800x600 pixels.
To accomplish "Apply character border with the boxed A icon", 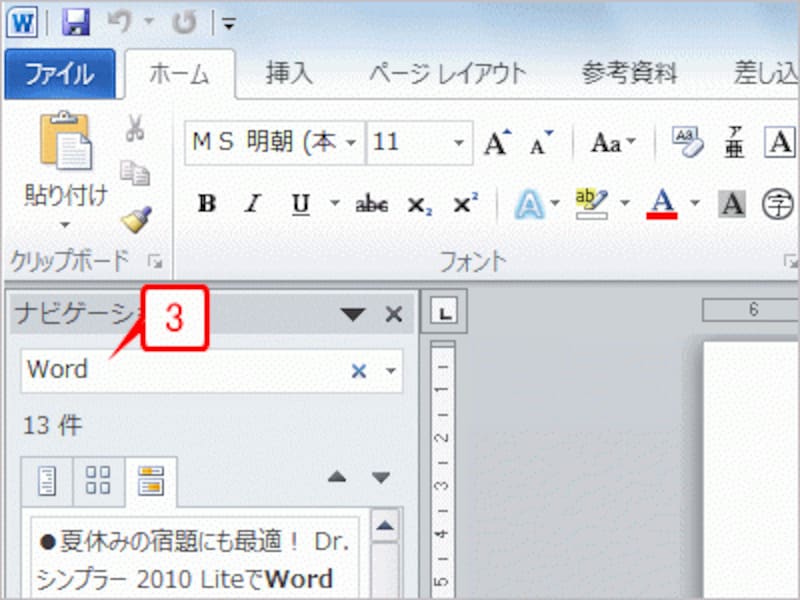I will click(779, 142).
